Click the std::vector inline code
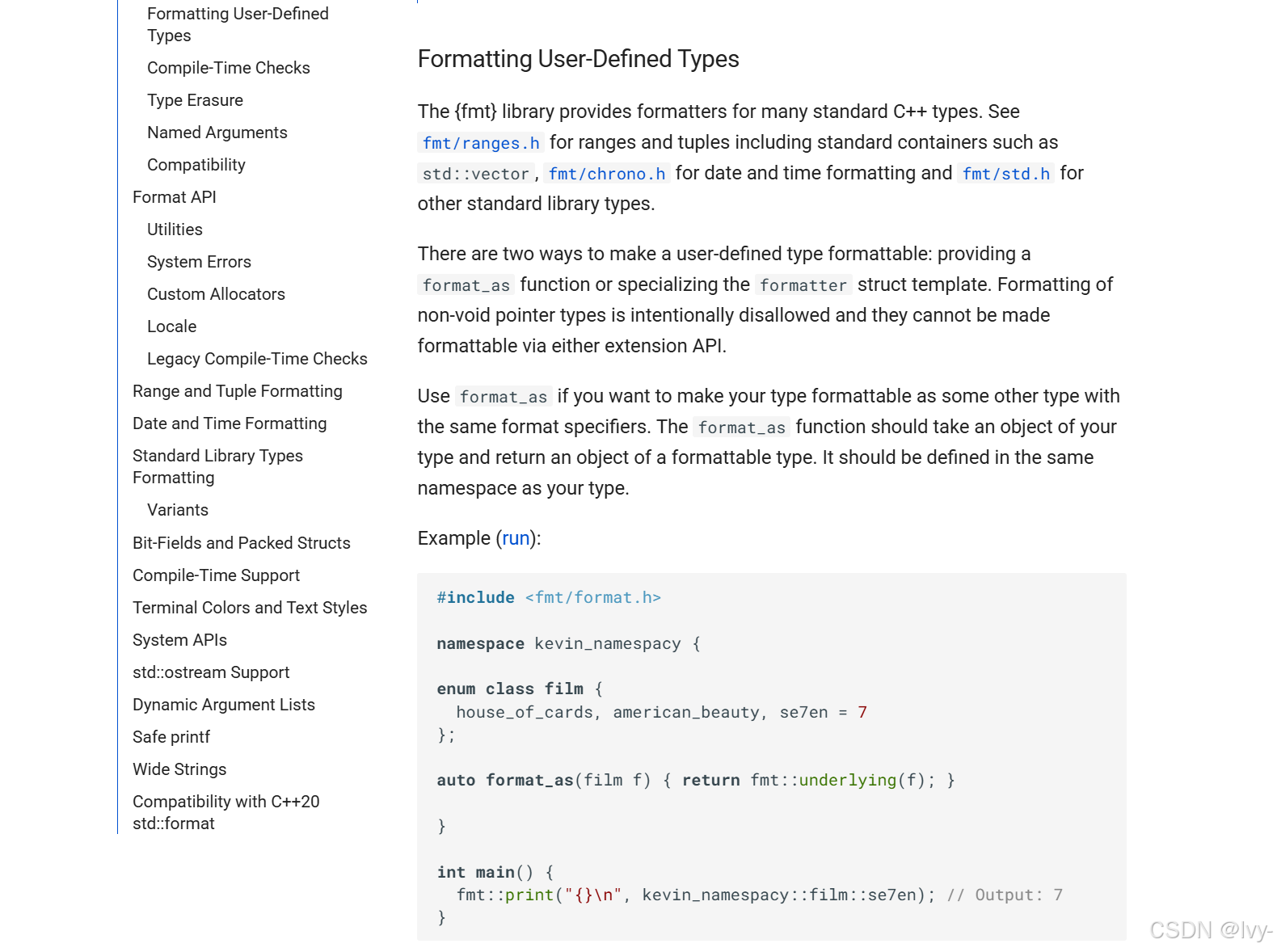 476,174
